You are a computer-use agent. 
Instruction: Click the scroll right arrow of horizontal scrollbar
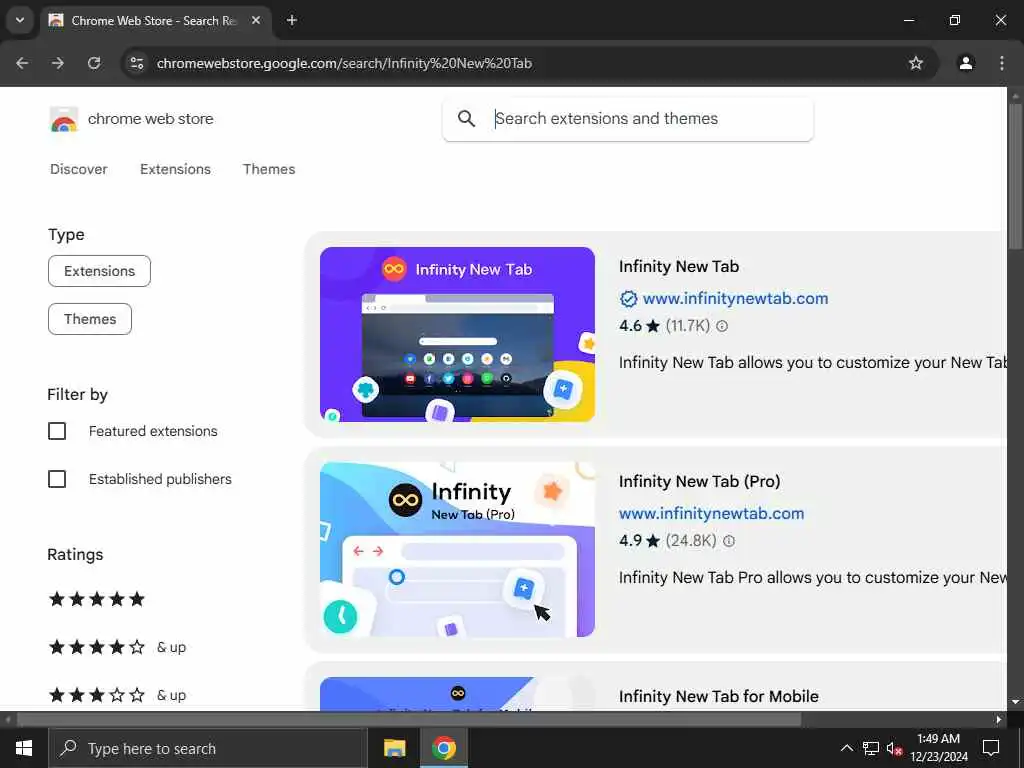pyautogui.click(x=999, y=720)
